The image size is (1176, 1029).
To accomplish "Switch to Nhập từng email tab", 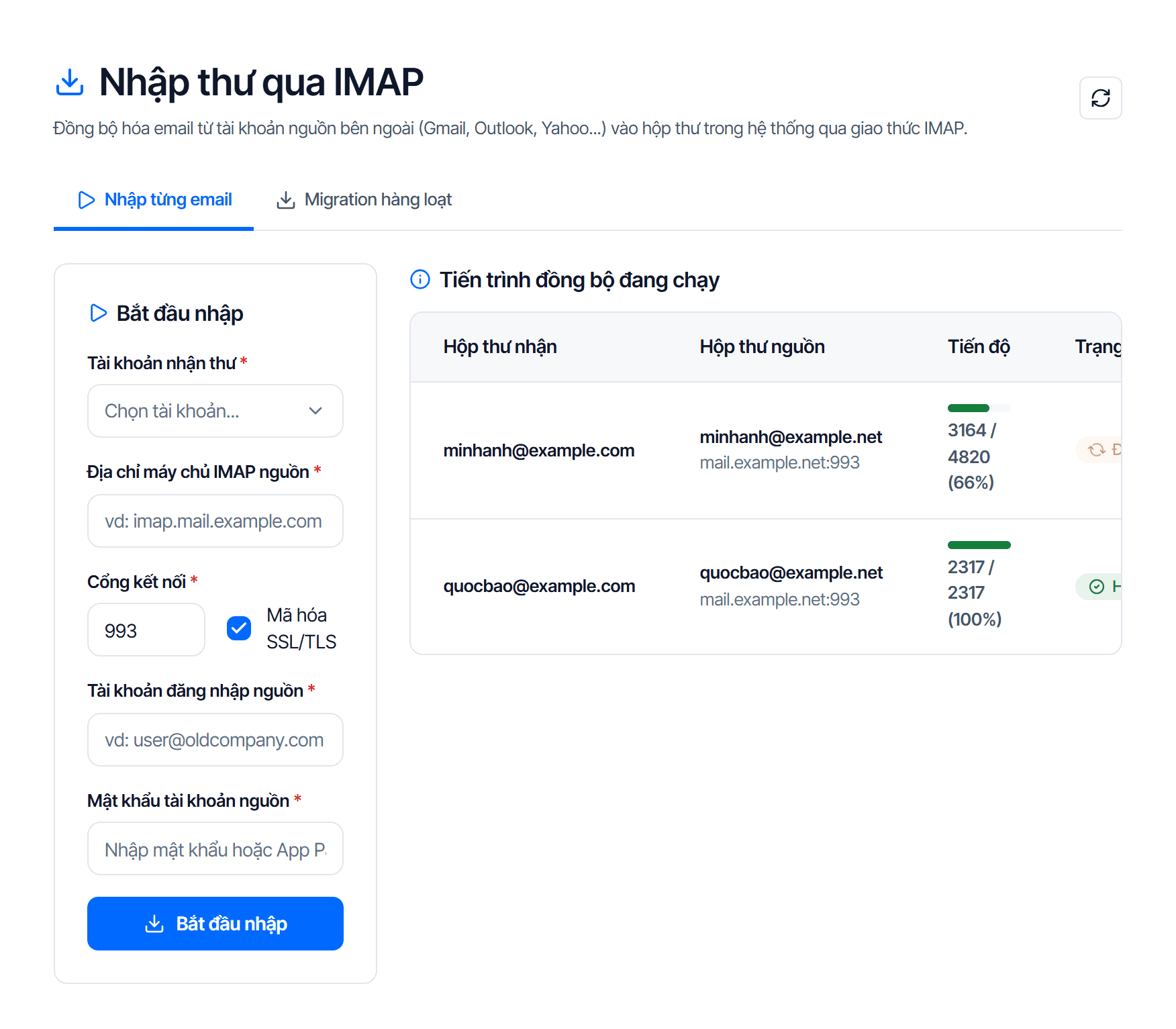I will (x=154, y=199).
